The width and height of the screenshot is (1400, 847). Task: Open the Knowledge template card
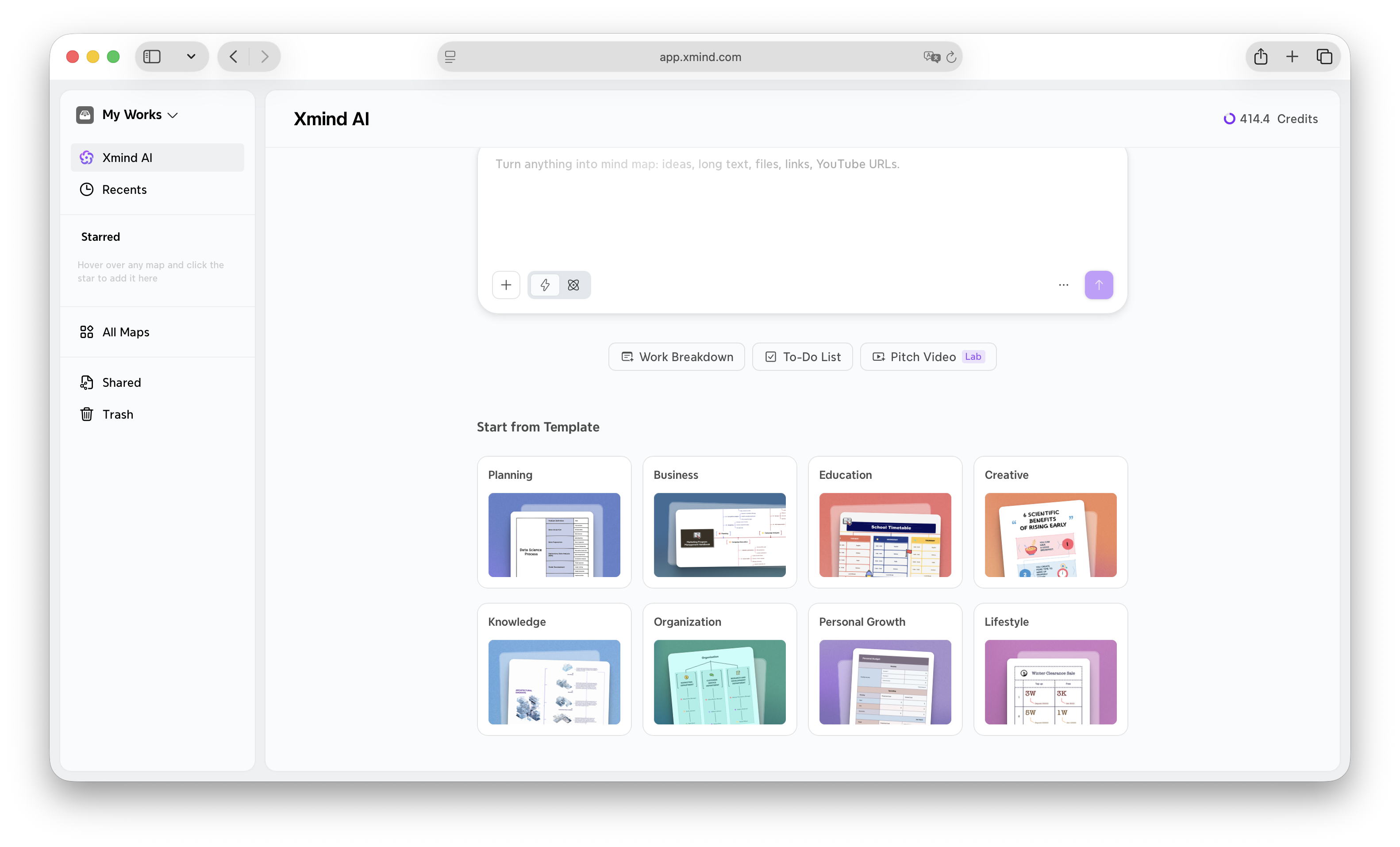(x=554, y=669)
